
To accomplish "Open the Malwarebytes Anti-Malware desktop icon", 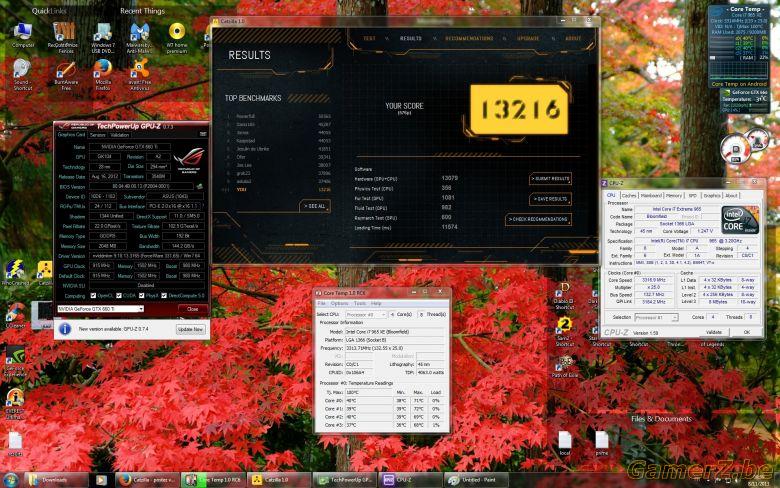I will pos(140,38).
